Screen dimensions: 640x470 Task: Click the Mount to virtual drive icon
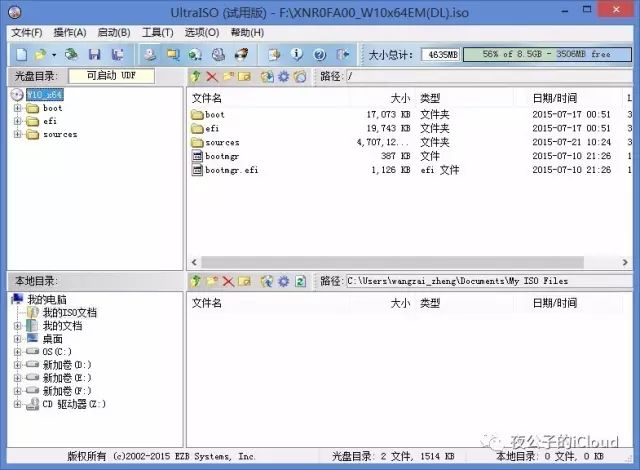pyautogui.click(x=218, y=54)
